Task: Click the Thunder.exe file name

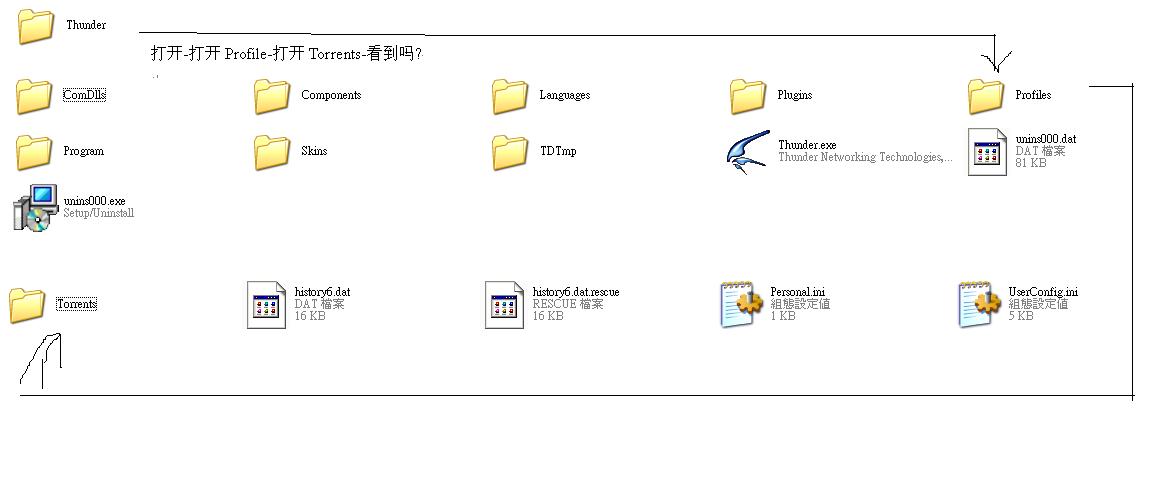Action: pyautogui.click(x=807, y=145)
